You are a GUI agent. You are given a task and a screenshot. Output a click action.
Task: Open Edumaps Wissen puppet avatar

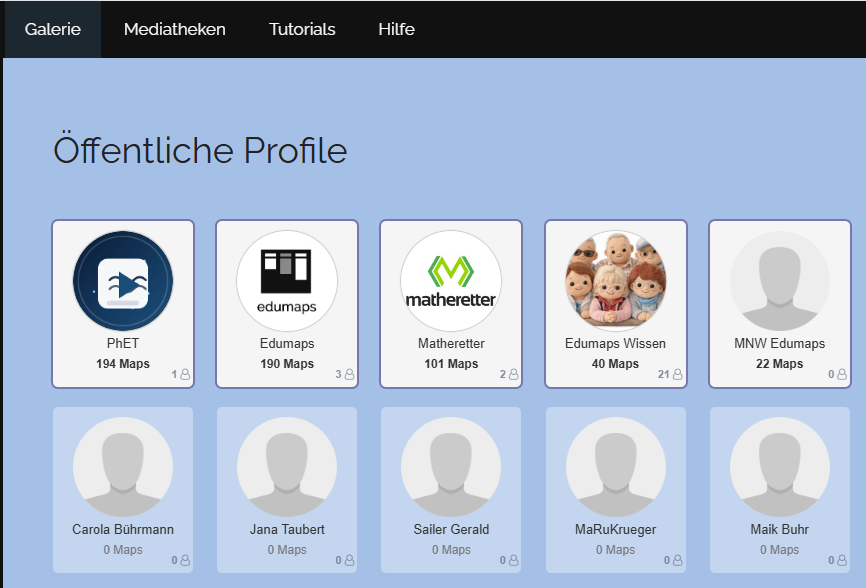[615, 281]
